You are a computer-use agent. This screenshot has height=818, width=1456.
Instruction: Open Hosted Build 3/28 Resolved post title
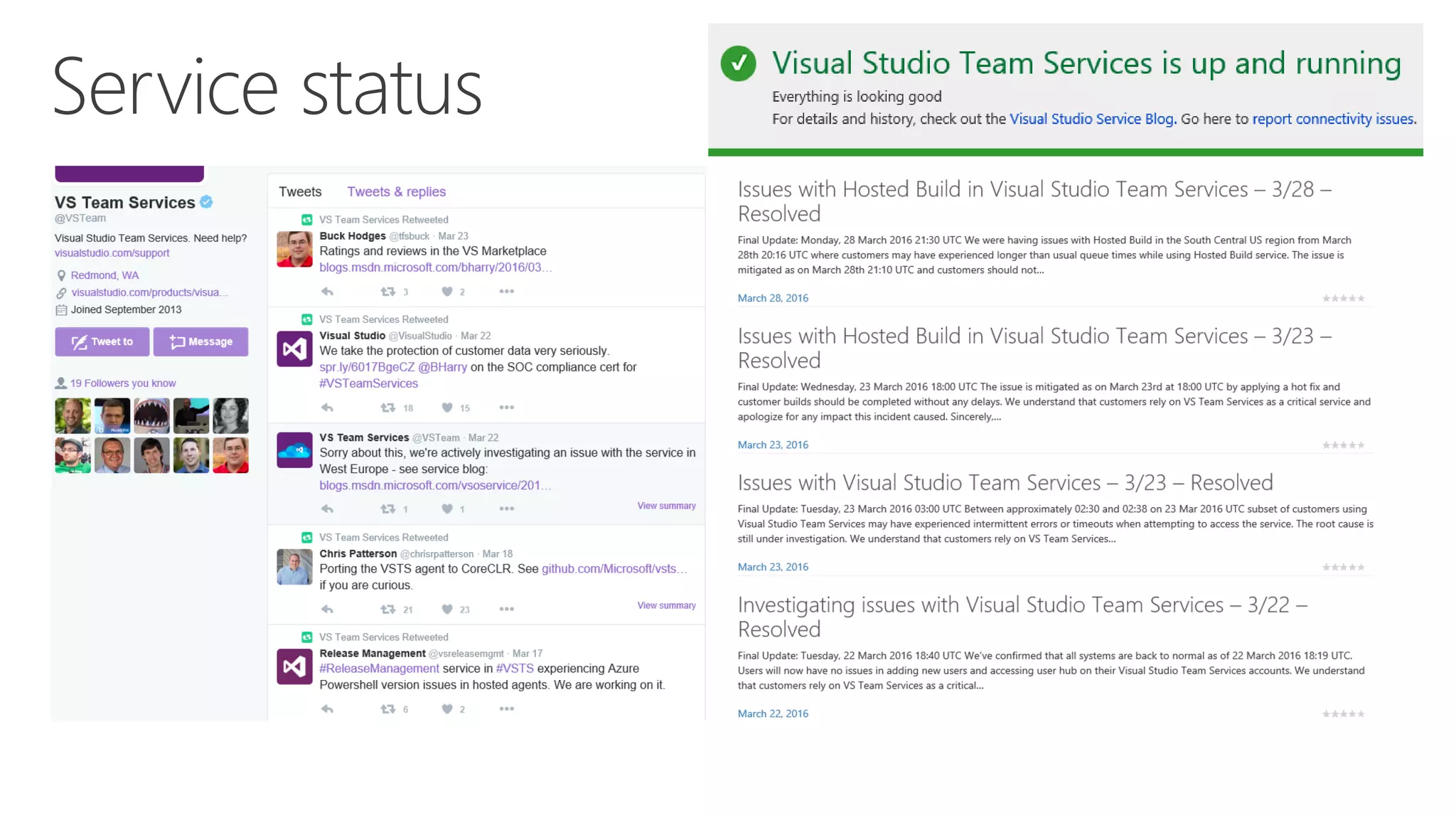[1034, 201]
